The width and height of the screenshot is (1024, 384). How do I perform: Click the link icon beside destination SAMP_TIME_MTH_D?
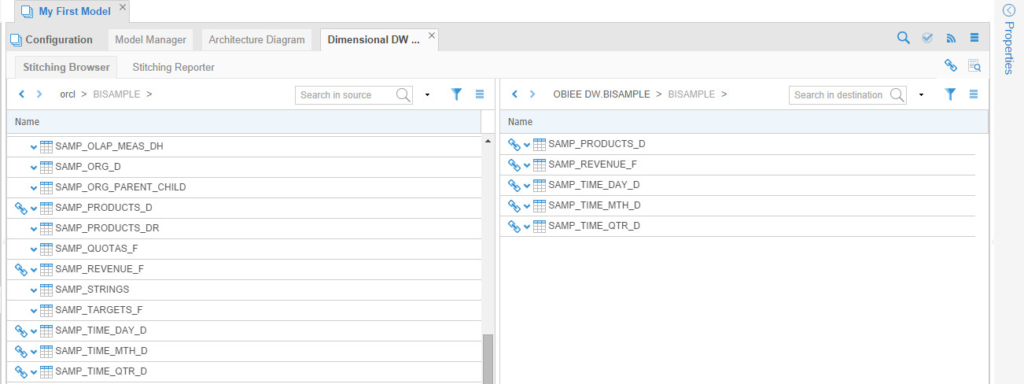click(515, 206)
